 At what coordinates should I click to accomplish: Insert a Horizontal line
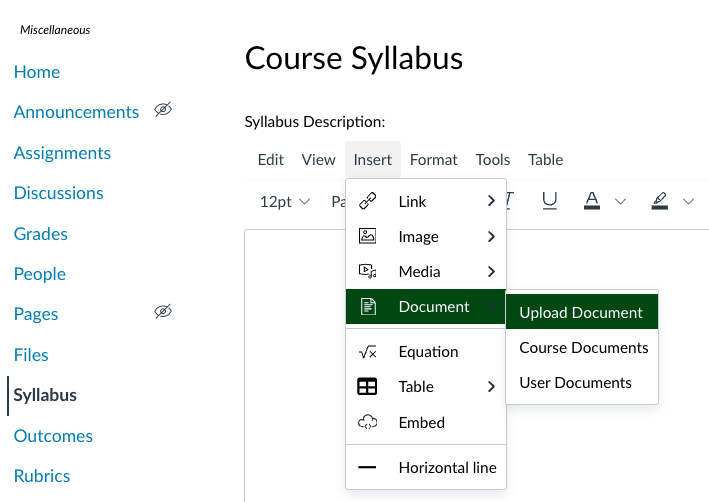(x=425, y=467)
